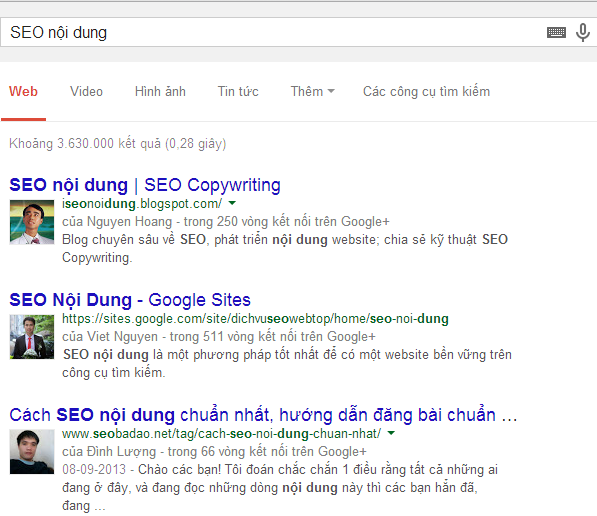The height and width of the screenshot is (516, 597).
Task: Click Nguyen Hoang author photo thumbnail
Action: [32, 222]
